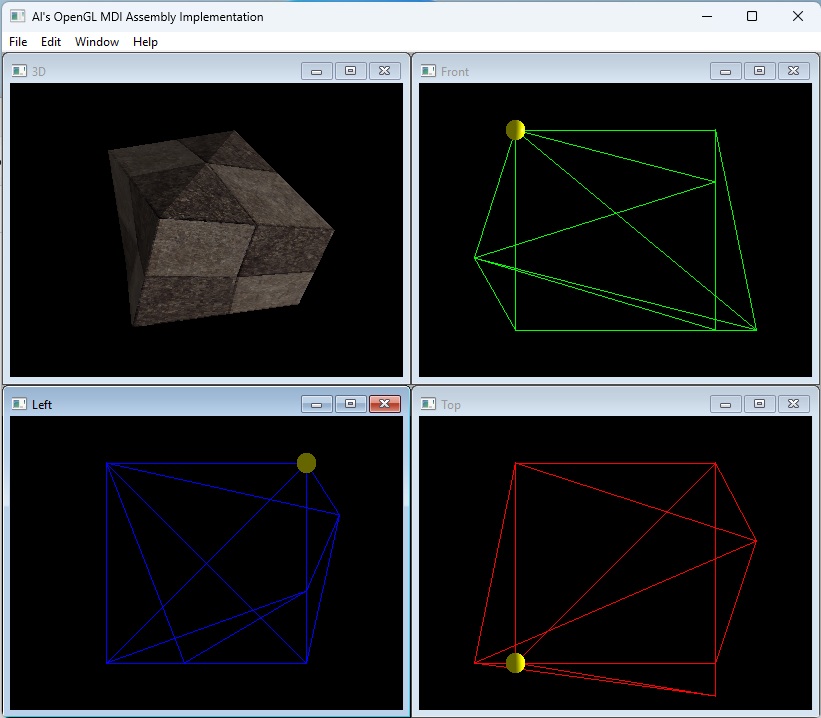
Task: Open the Help menu
Action: click(145, 42)
